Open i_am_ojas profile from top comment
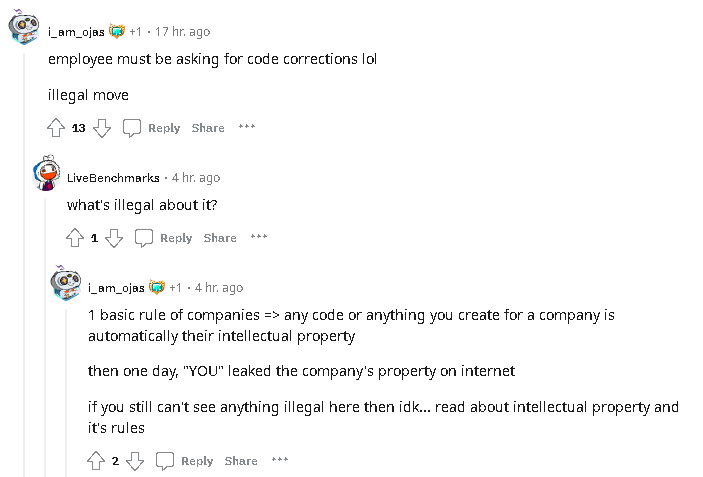The height and width of the screenshot is (477, 703). (x=76, y=32)
